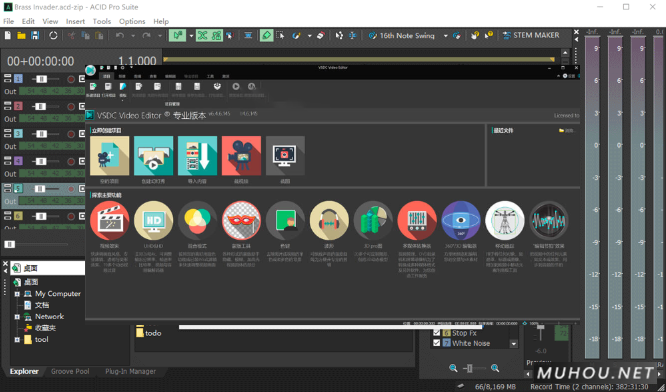Open the Redo history dropdown arrow
This screenshot has width=666, height=392.
tap(160, 36)
